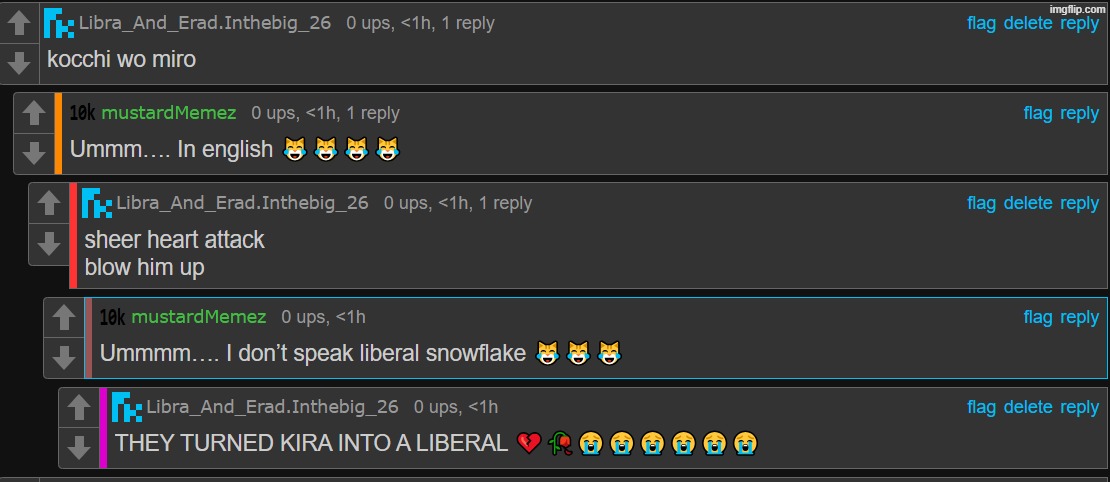Screen dimensions: 1110x482
Task: Upvote the "Ummm.... In english" comment
Action: [x=34, y=113]
